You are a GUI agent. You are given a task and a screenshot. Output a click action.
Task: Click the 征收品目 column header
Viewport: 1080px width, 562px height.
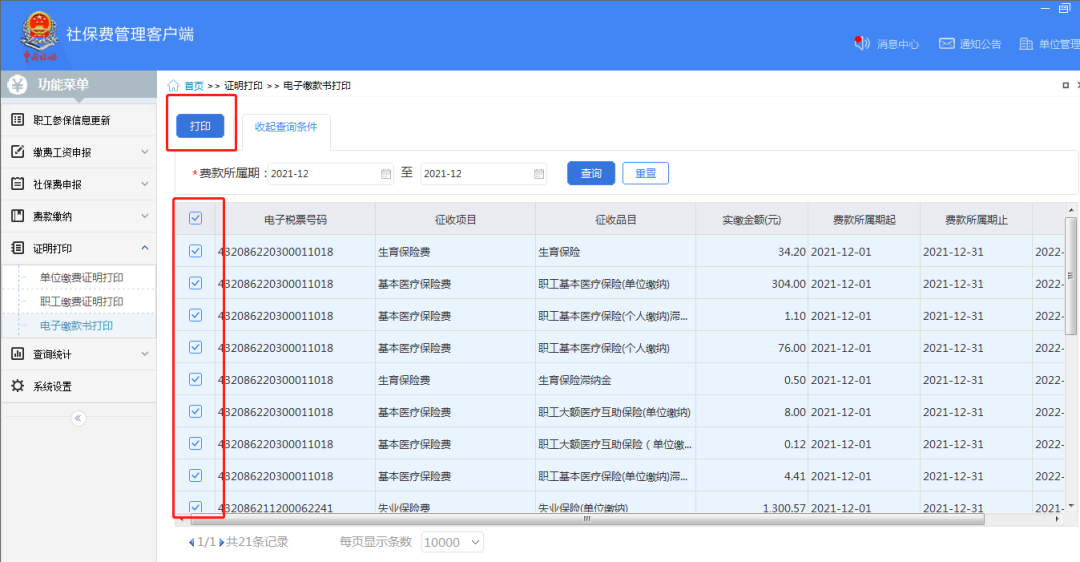click(x=616, y=220)
